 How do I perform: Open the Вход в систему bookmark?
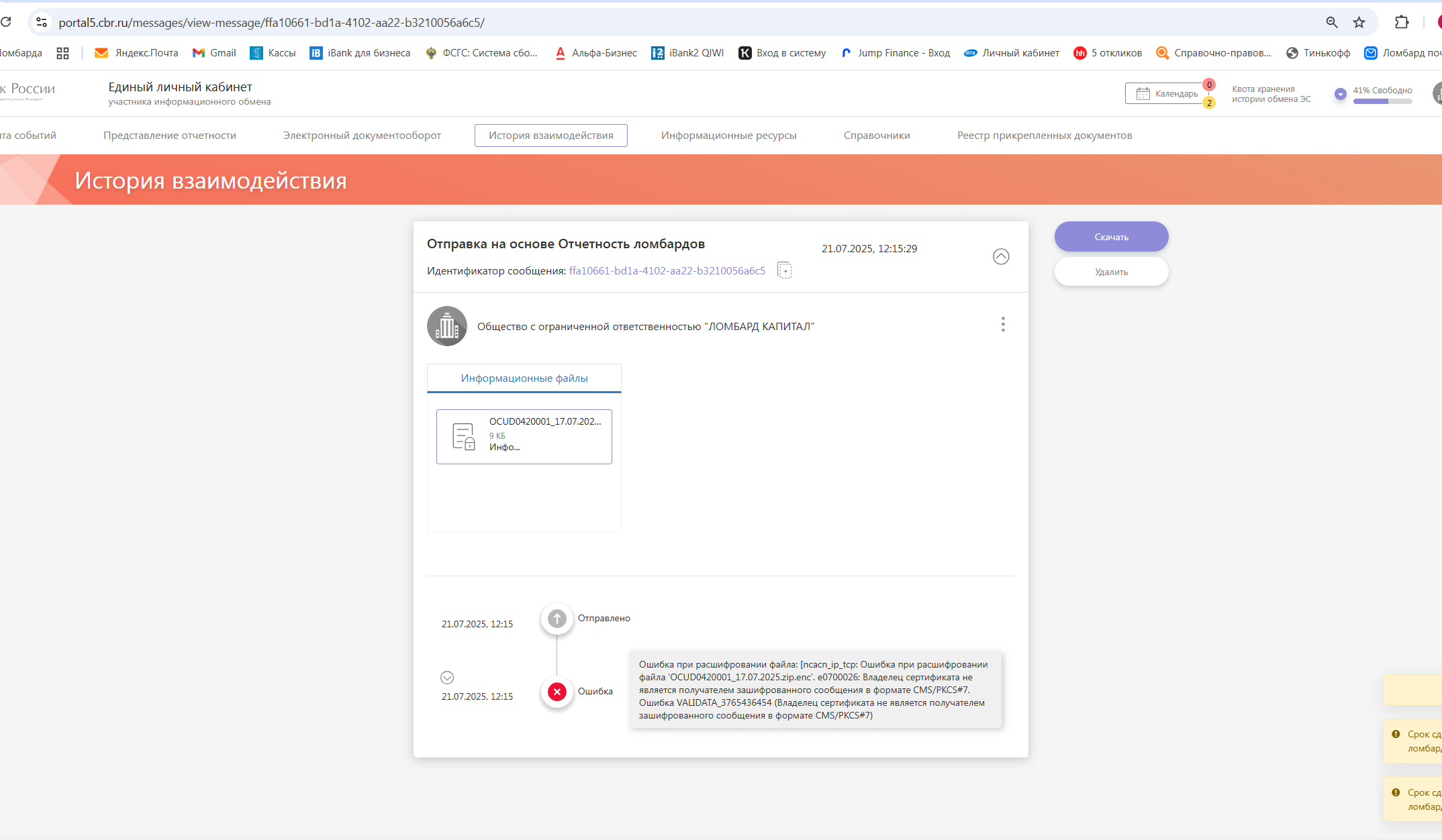click(x=782, y=53)
